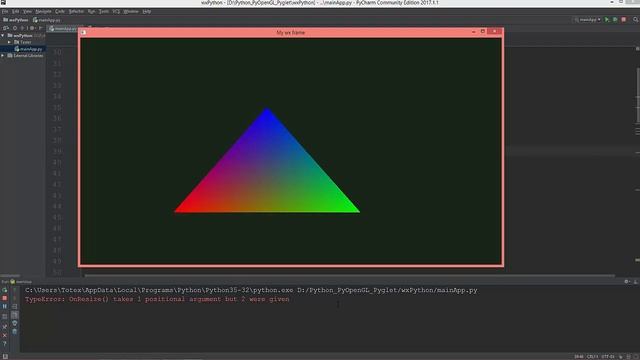This screenshot has height=360, width=640.
Task: Open the View menu
Action: point(27,11)
